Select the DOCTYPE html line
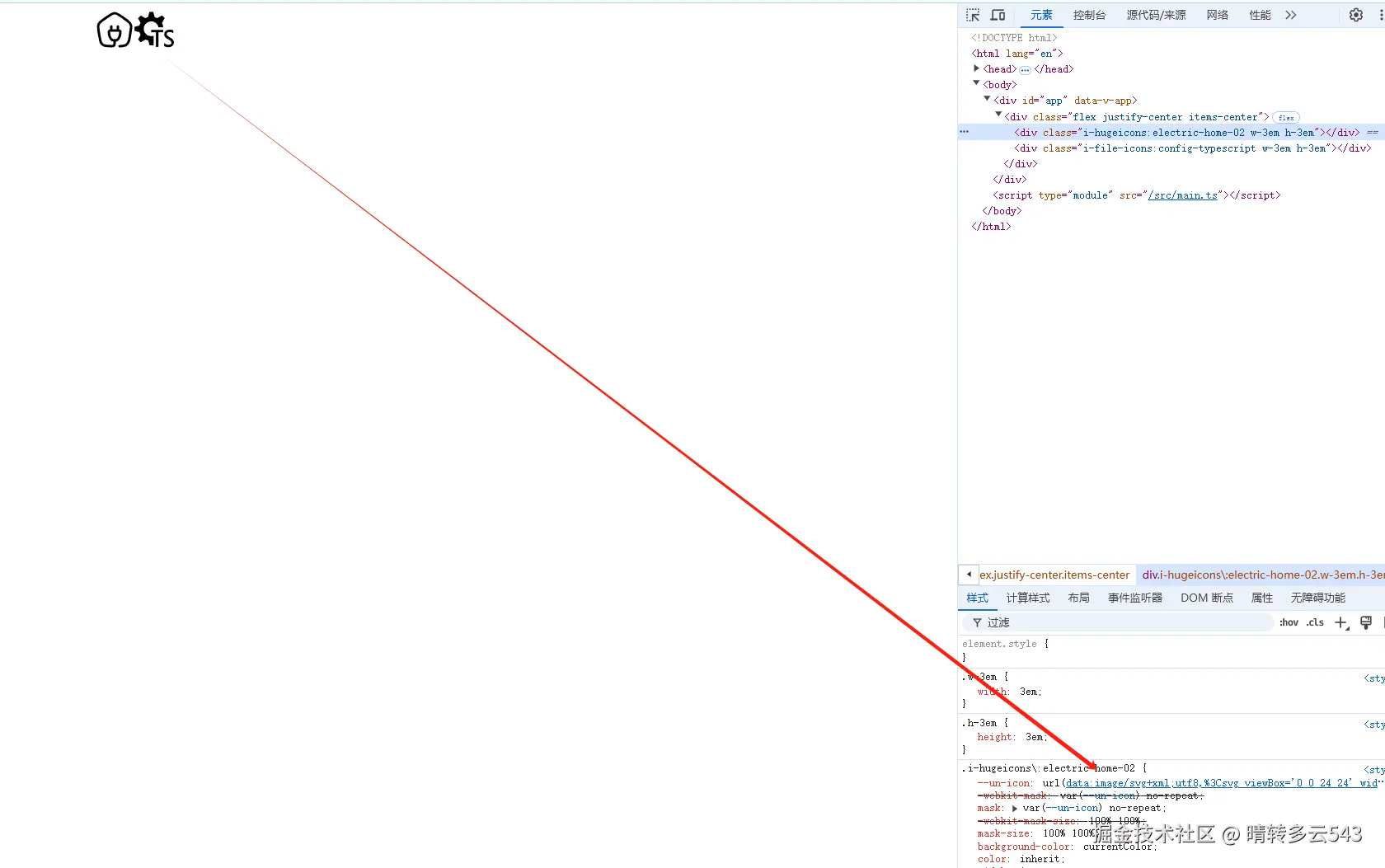This screenshot has height=868, width=1385. point(1013,38)
